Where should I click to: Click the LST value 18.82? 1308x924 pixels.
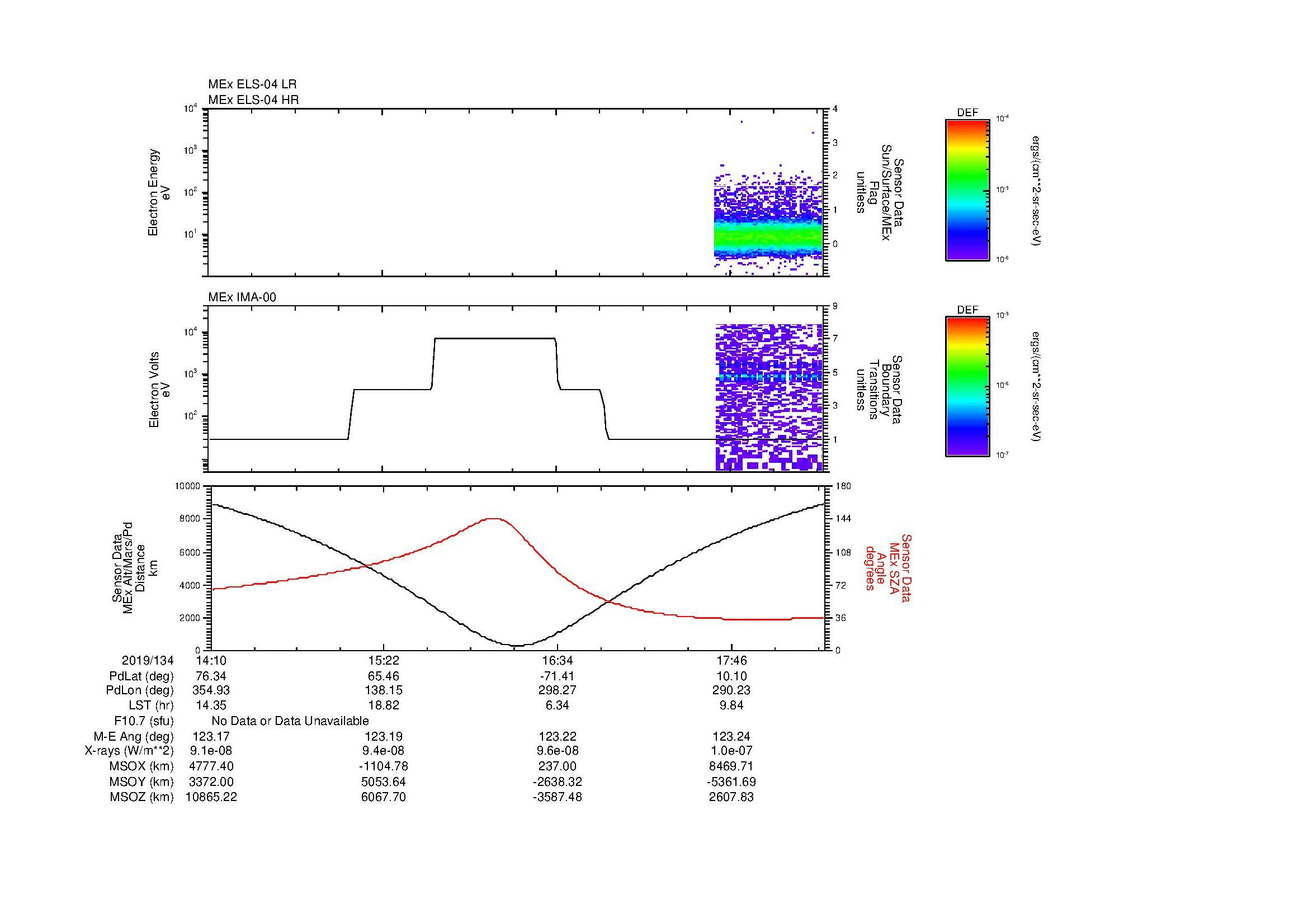[x=384, y=705]
